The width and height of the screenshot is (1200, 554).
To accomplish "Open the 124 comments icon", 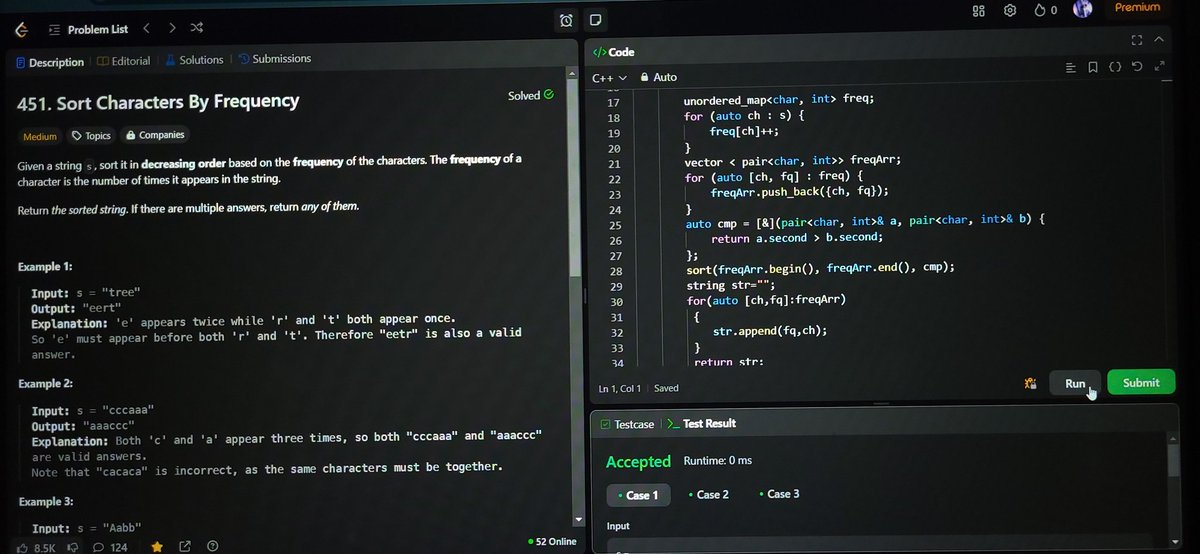I will 110,547.
